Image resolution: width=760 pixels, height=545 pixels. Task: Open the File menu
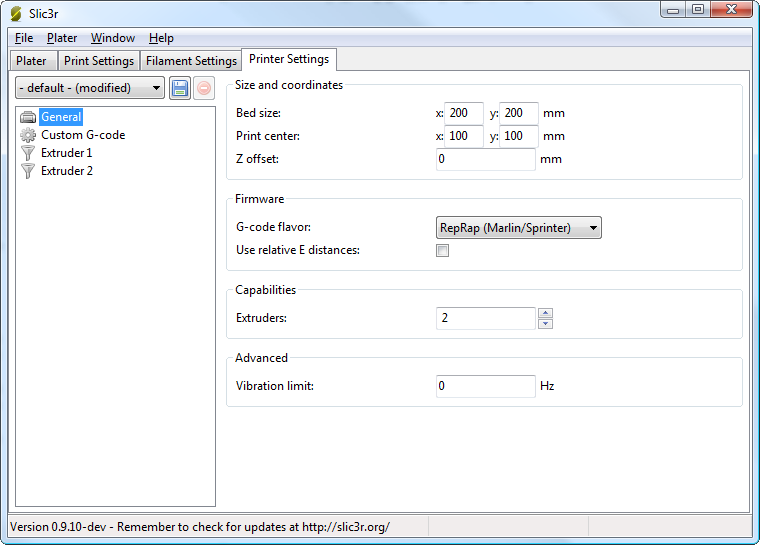24,38
